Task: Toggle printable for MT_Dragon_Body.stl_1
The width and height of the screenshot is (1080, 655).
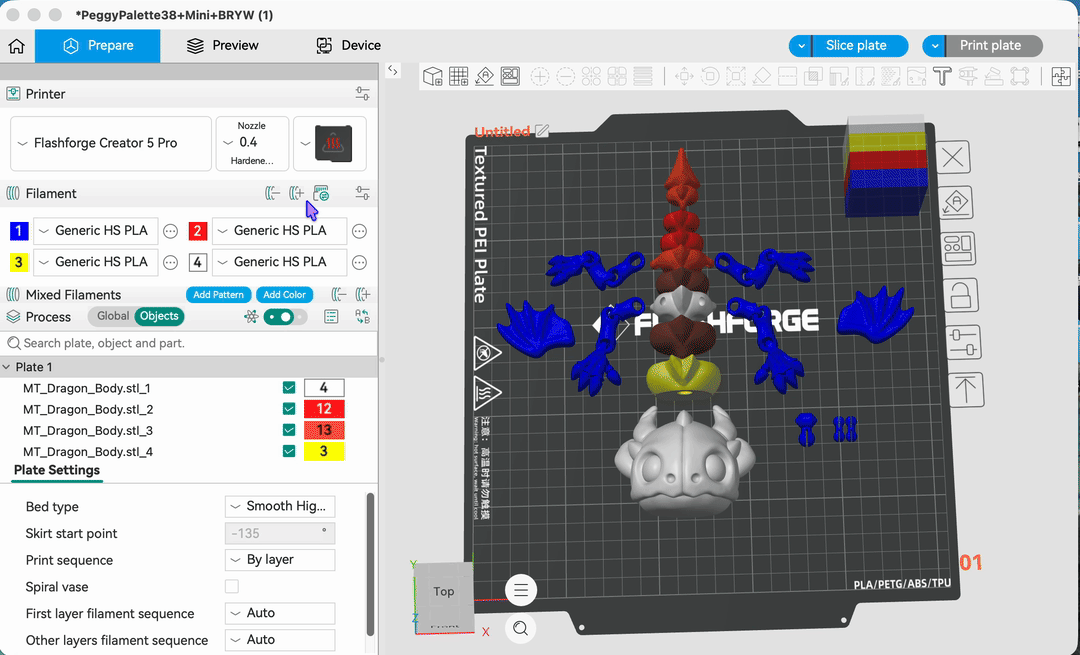Action: click(x=289, y=388)
